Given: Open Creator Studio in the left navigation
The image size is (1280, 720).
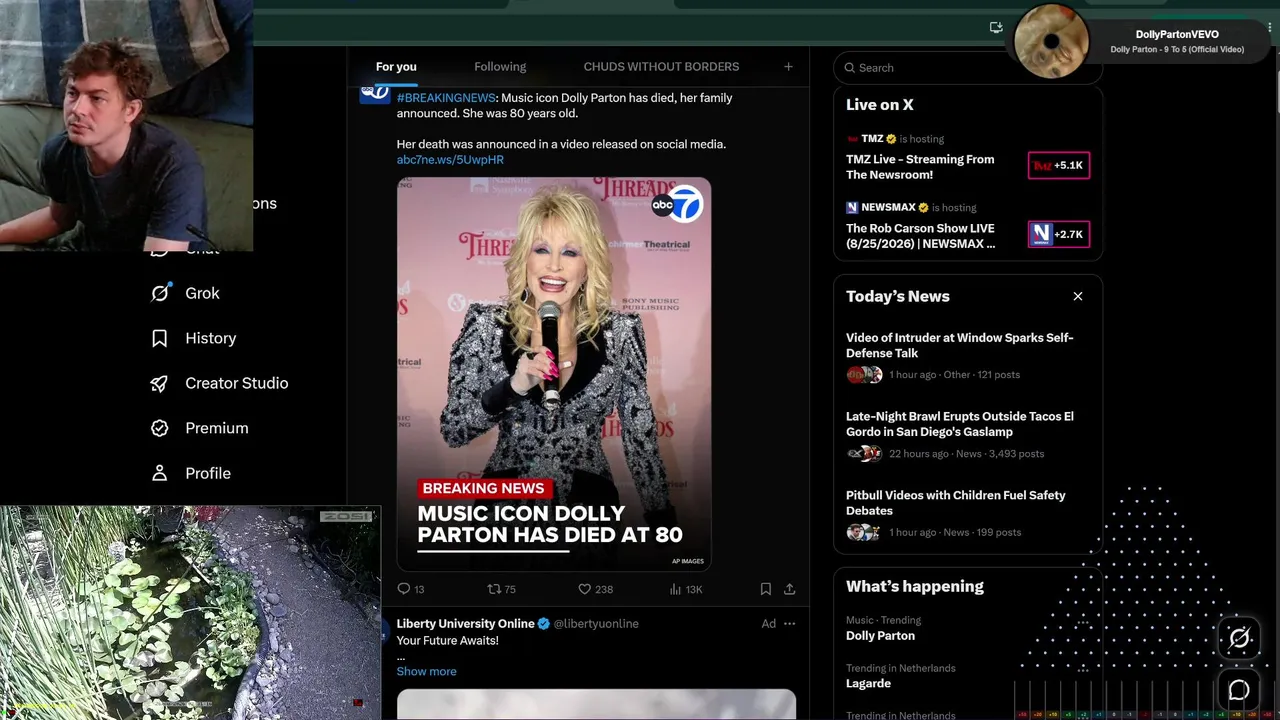Looking at the screenshot, I should (x=219, y=383).
